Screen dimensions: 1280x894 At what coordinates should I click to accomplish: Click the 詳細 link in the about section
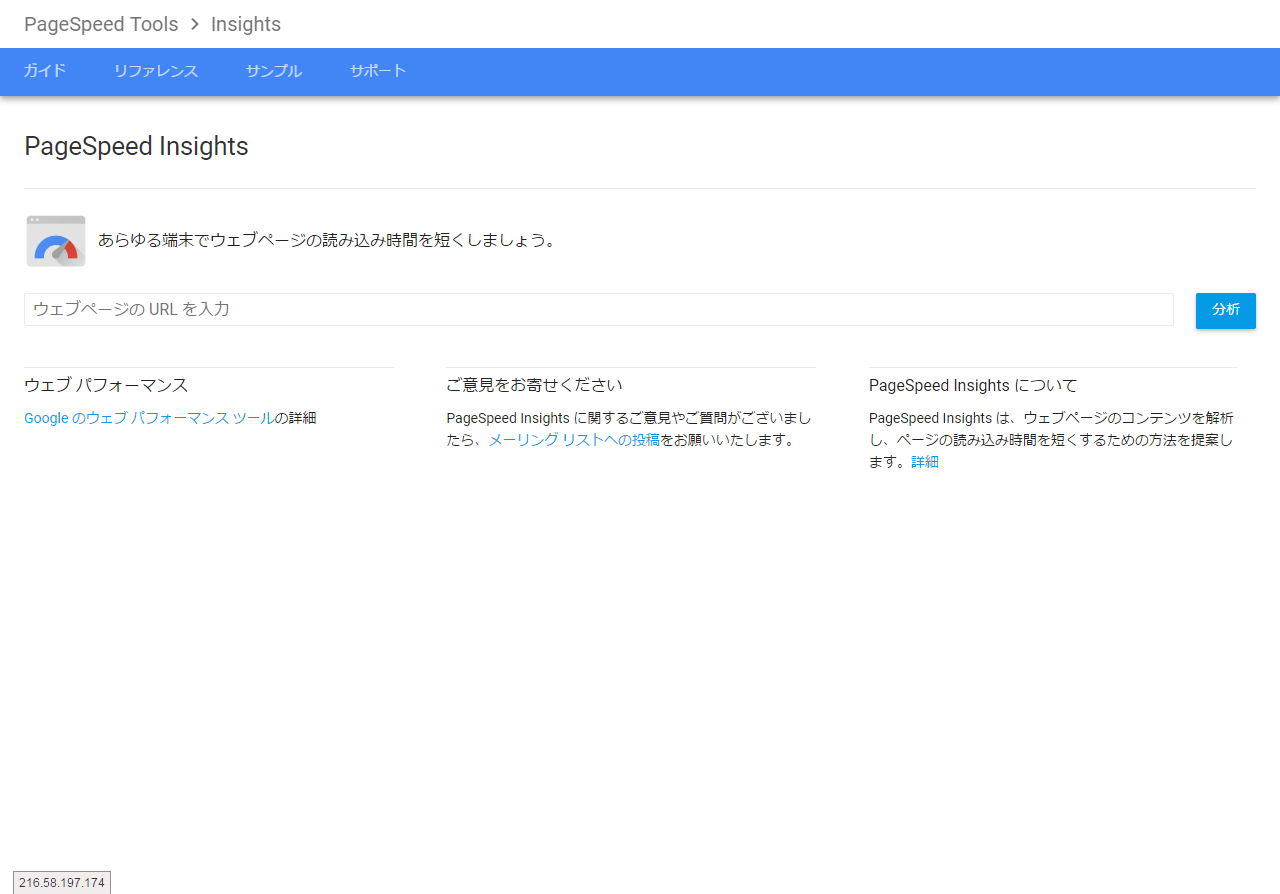[925, 462]
